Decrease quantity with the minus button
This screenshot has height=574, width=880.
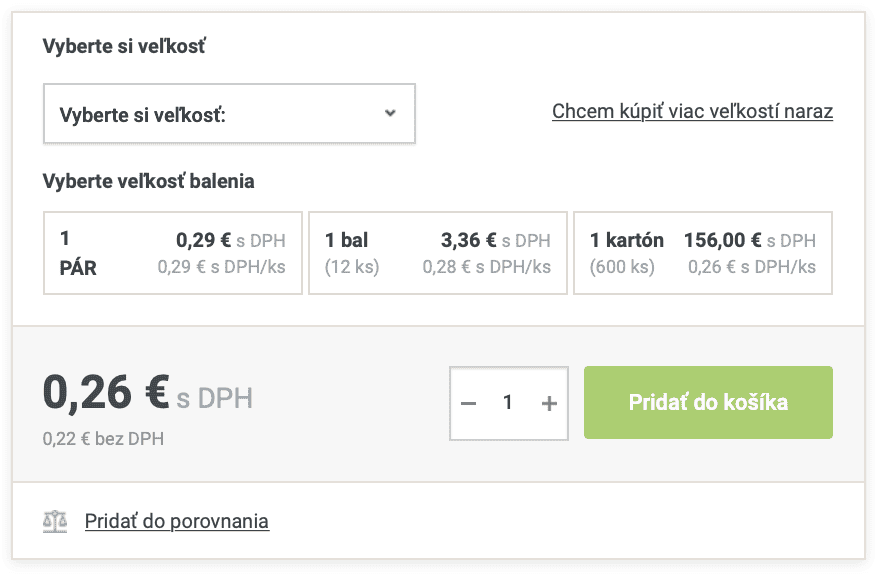(x=469, y=403)
